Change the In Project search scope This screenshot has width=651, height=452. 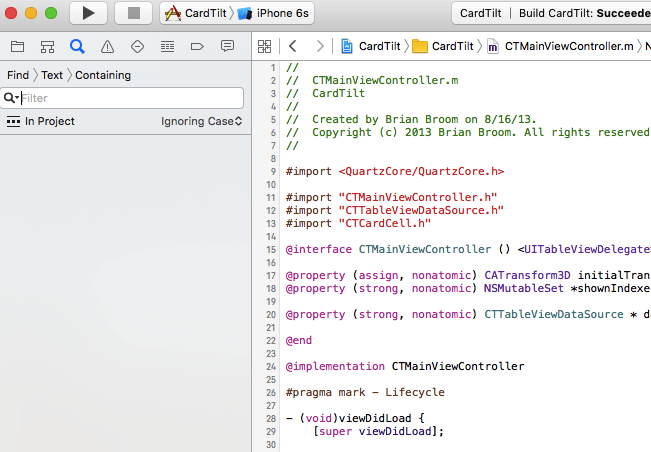(41, 121)
